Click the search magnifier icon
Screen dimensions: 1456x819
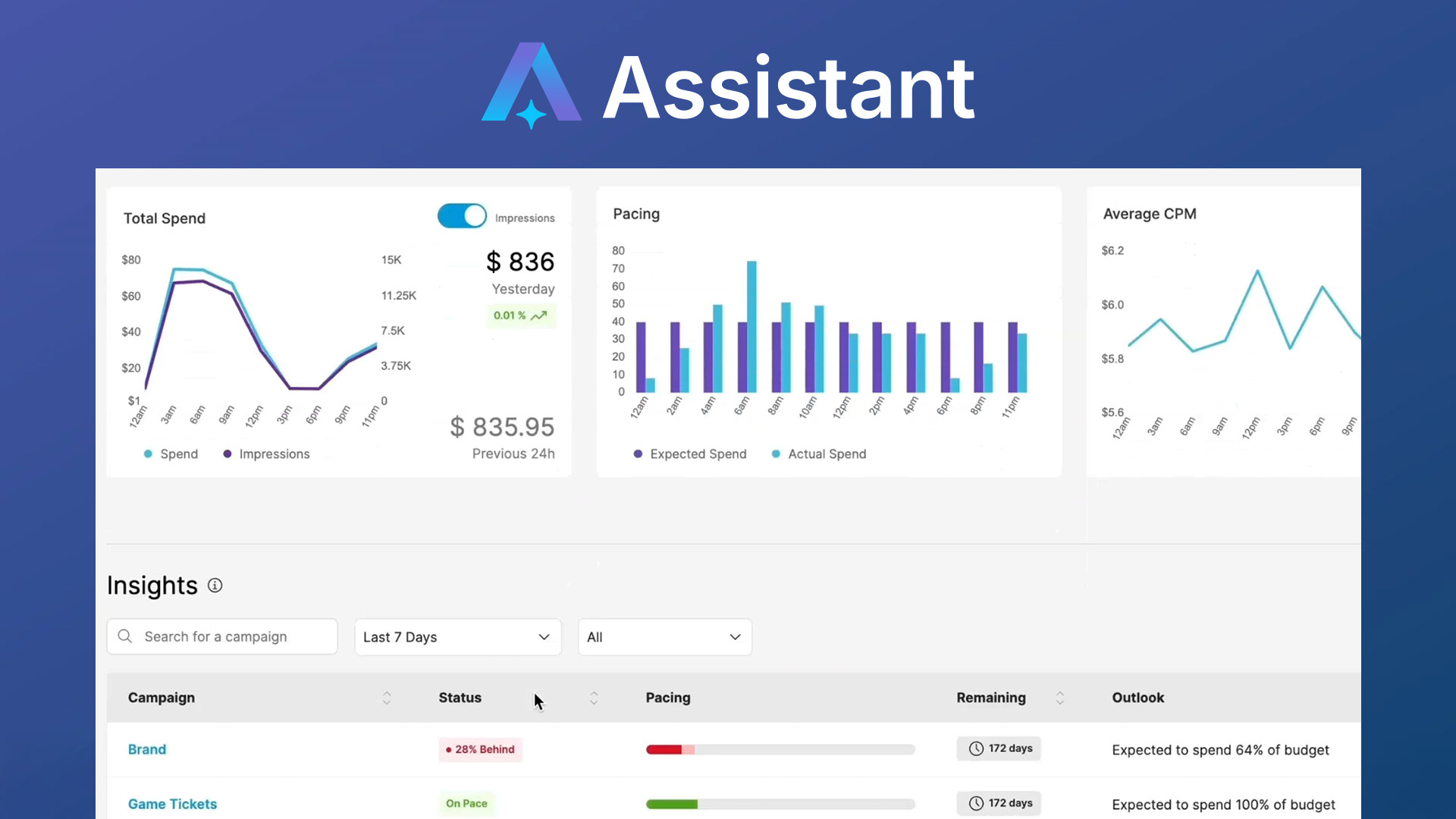(x=124, y=637)
